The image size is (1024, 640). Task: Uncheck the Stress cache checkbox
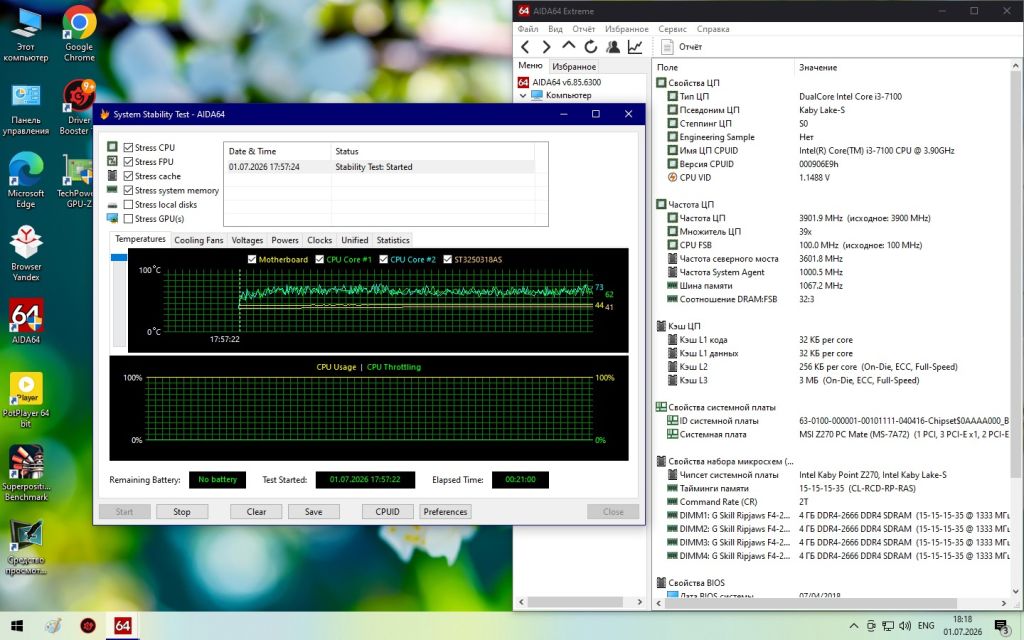(x=129, y=176)
